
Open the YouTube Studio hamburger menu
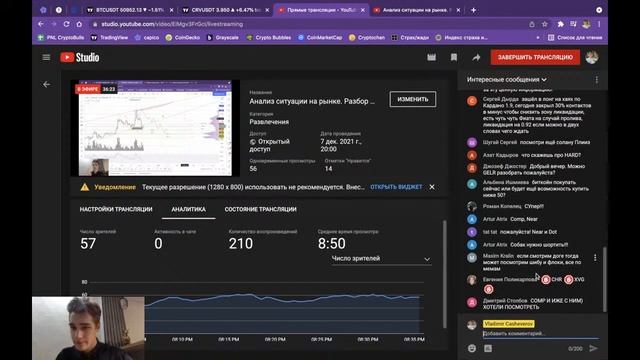[46, 58]
